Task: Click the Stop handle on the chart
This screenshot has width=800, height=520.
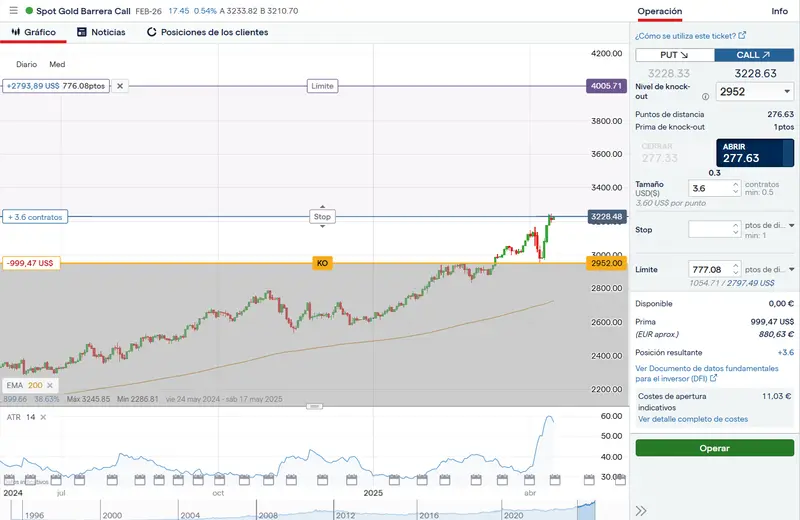Action: pyautogui.click(x=321, y=216)
